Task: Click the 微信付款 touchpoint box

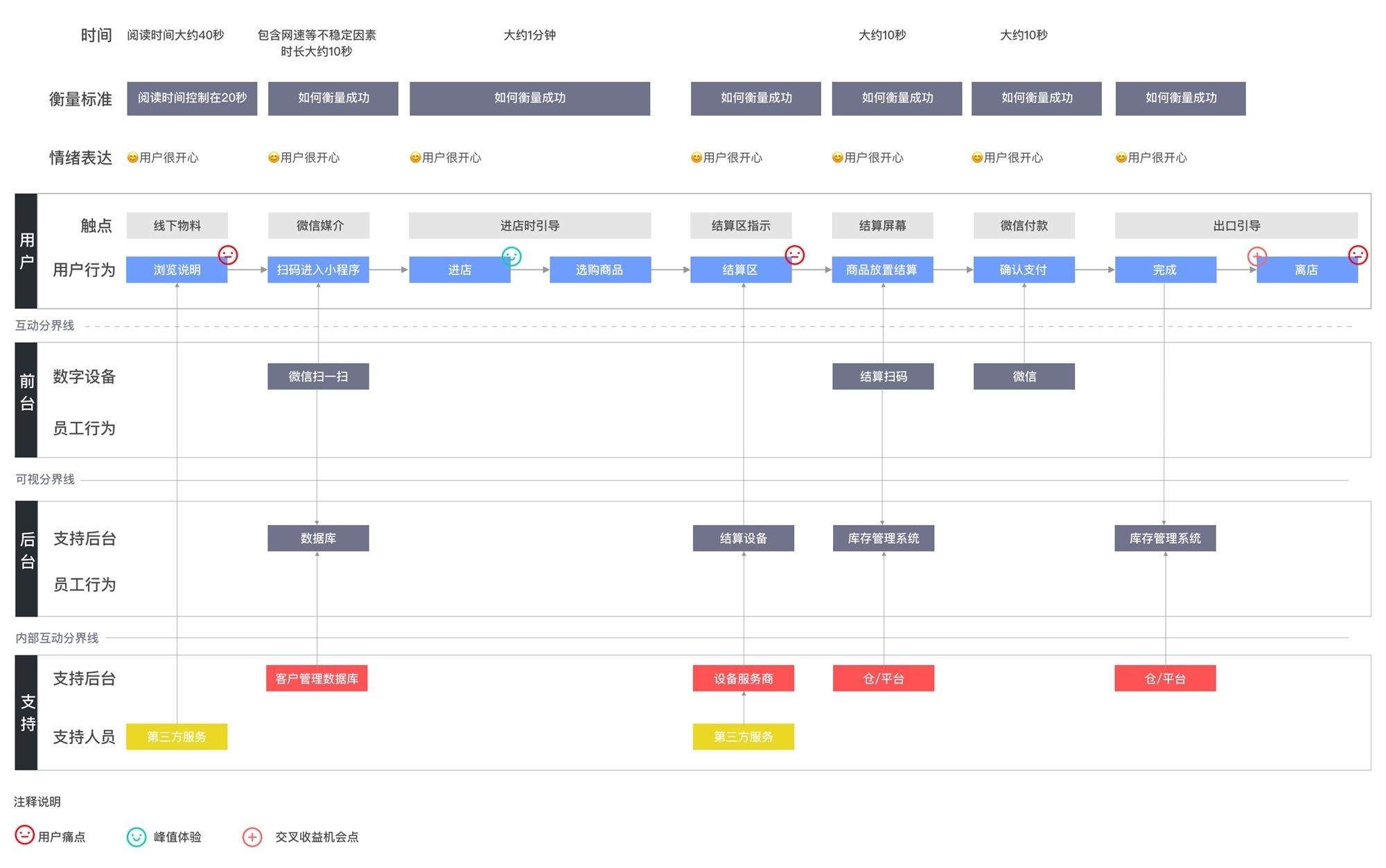Action: [1024, 225]
